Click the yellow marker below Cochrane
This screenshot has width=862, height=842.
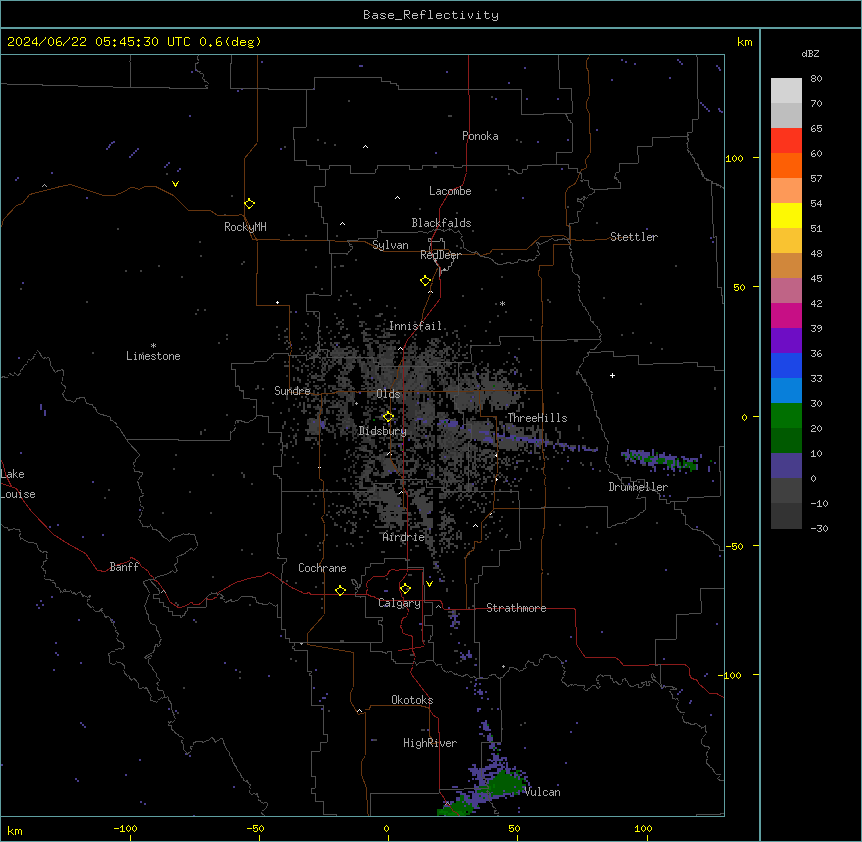click(x=340, y=590)
